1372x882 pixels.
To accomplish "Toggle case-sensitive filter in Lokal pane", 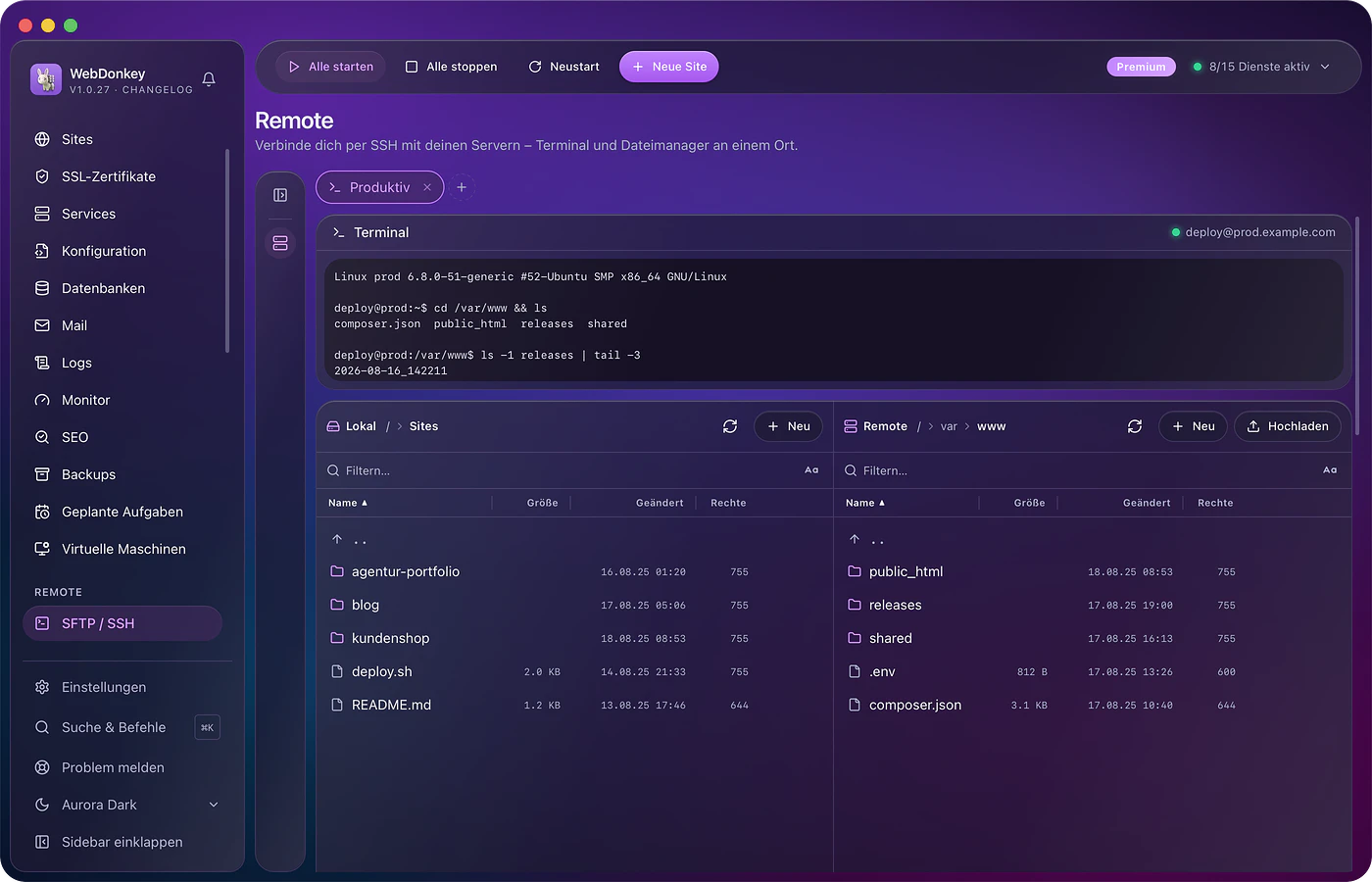I will (811, 470).
